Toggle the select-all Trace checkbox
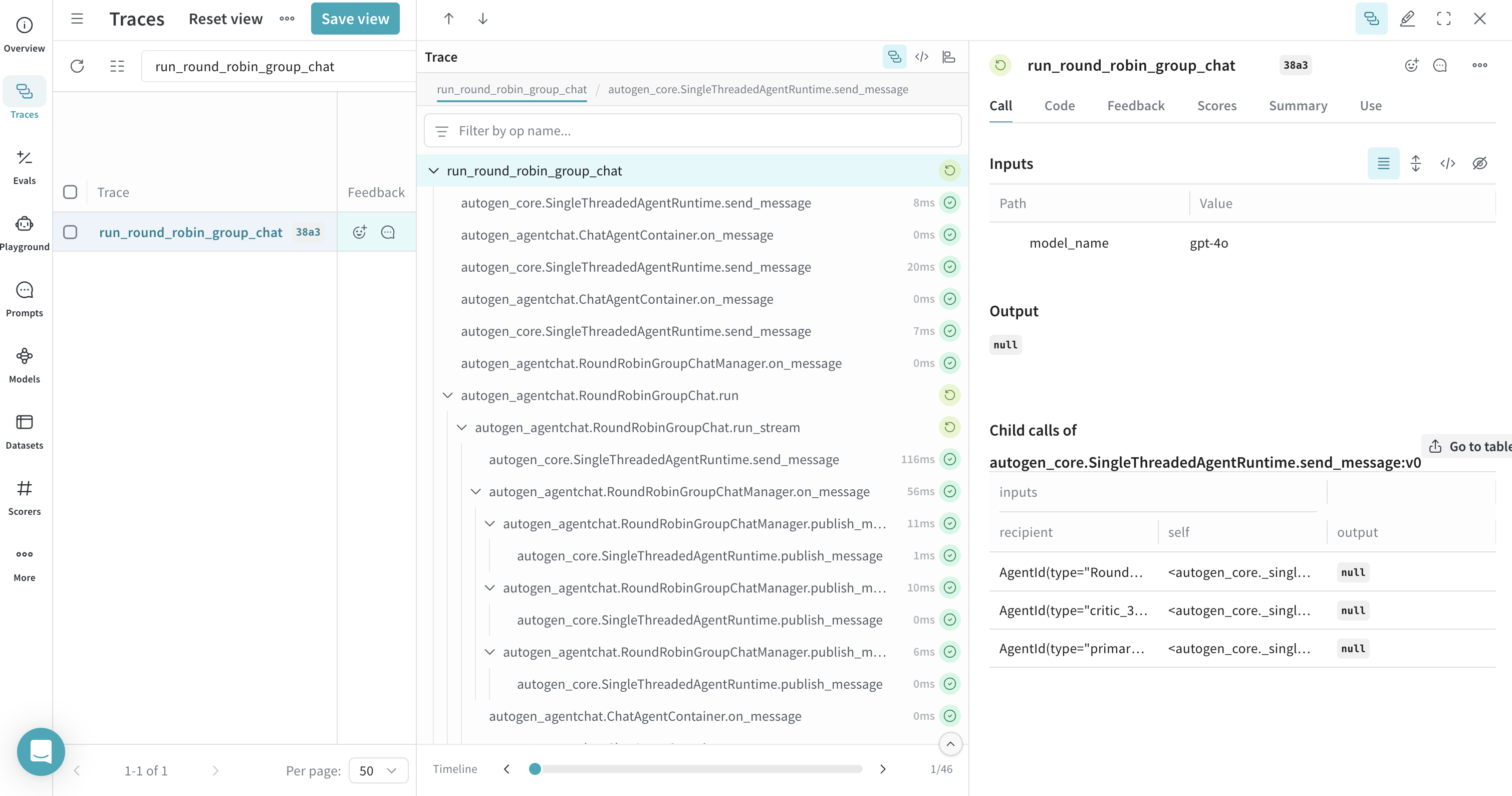The height and width of the screenshot is (796, 1512). coord(70,192)
